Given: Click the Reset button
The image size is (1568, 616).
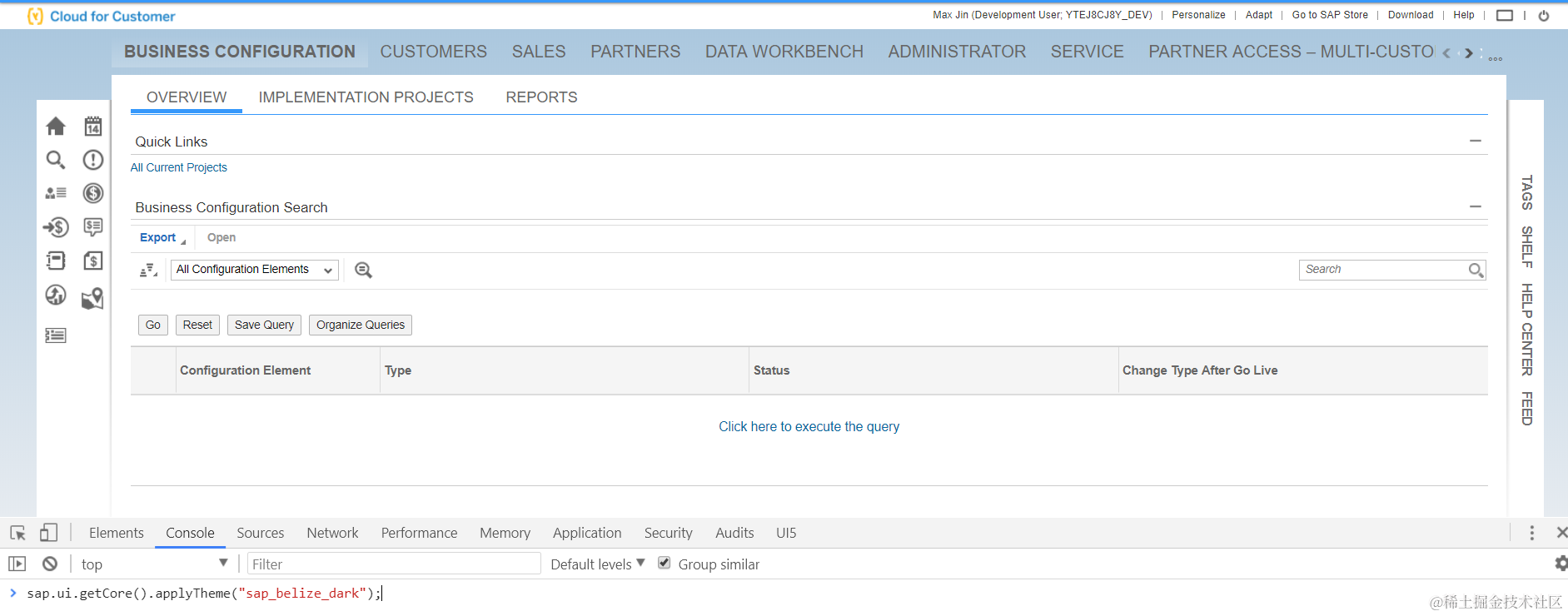Looking at the screenshot, I should tap(197, 325).
